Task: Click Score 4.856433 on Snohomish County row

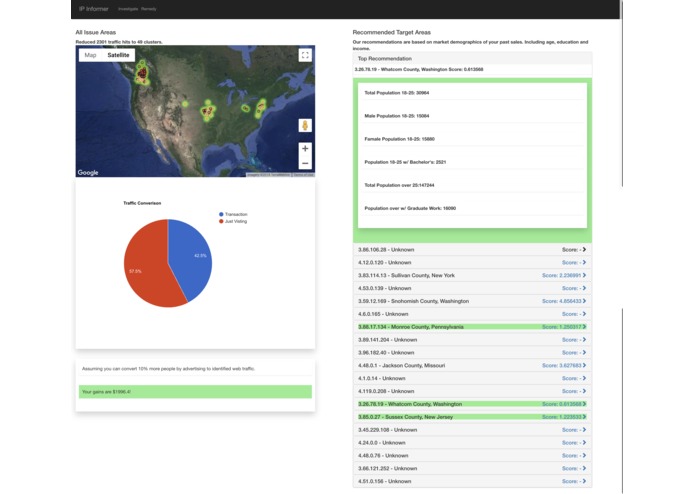Action: [561, 301]
